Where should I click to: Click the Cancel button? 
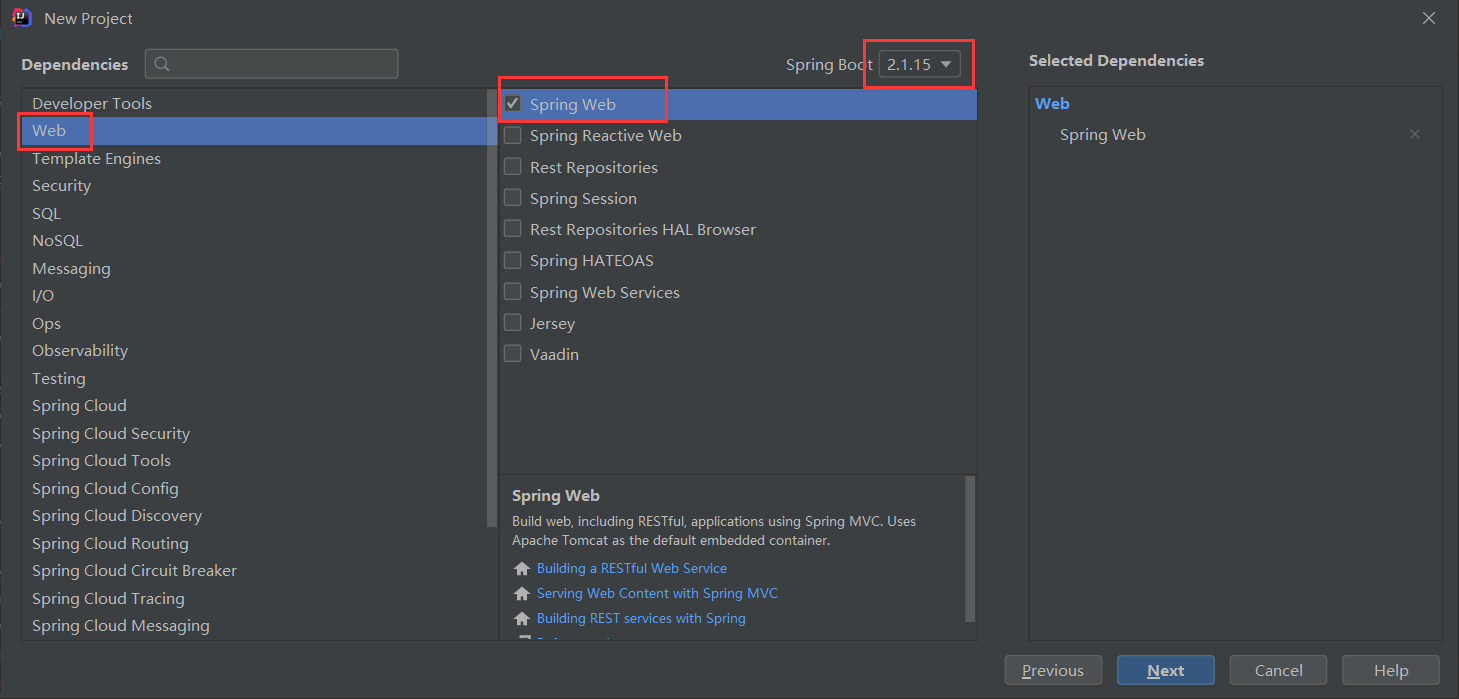[x=1278, y=670]
